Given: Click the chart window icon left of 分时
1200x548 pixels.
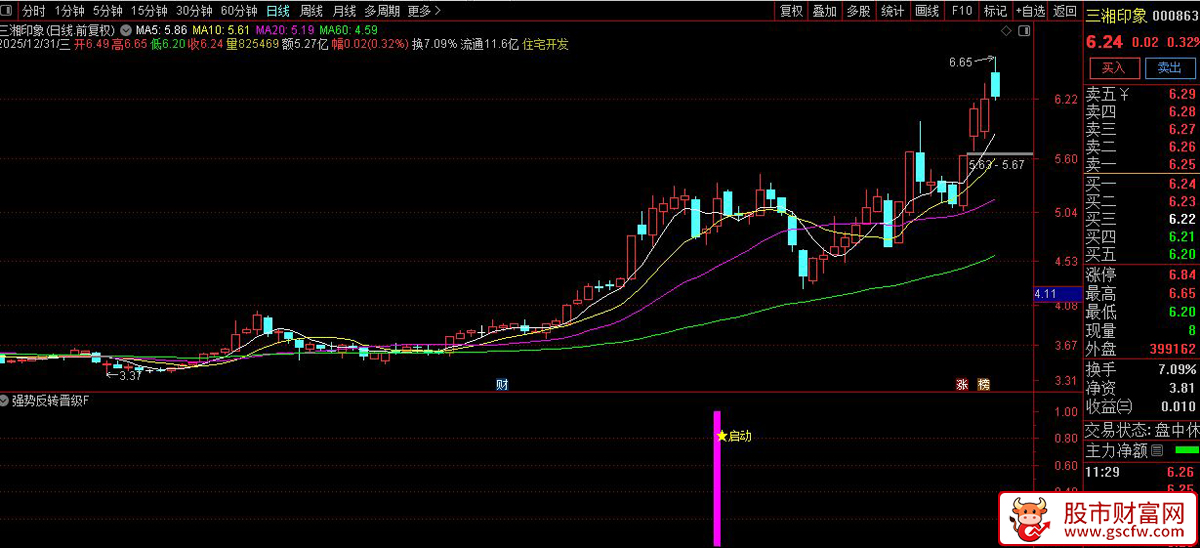Looking at the screenshot, I should point(8,11).
